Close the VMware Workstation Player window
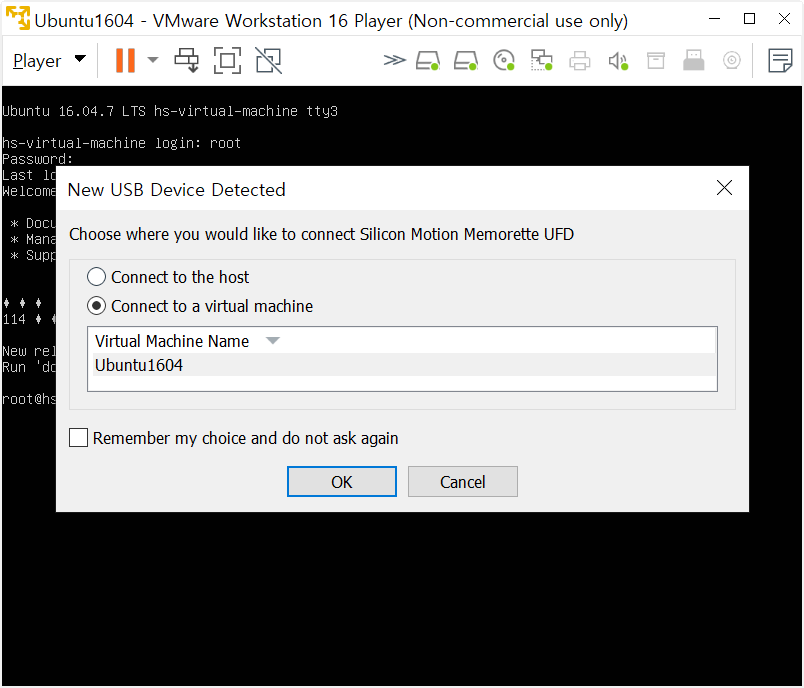 click(x=784, y=19)
